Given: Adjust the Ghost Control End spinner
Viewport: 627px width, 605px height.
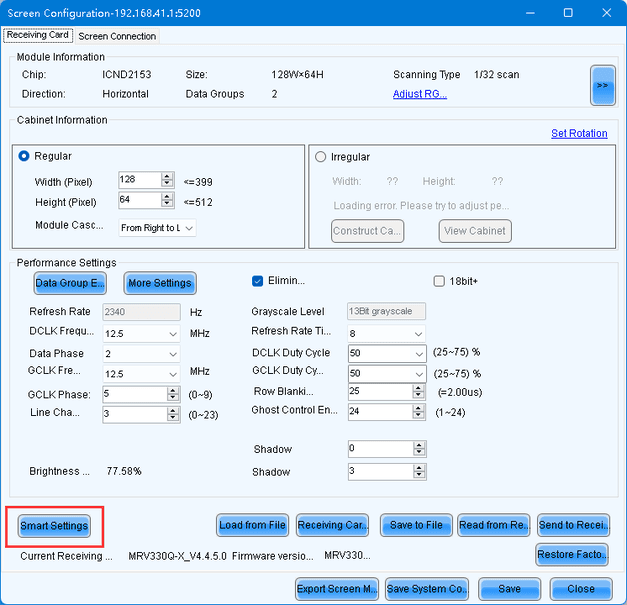Looking at the screenshot, I should click(418, 411).
